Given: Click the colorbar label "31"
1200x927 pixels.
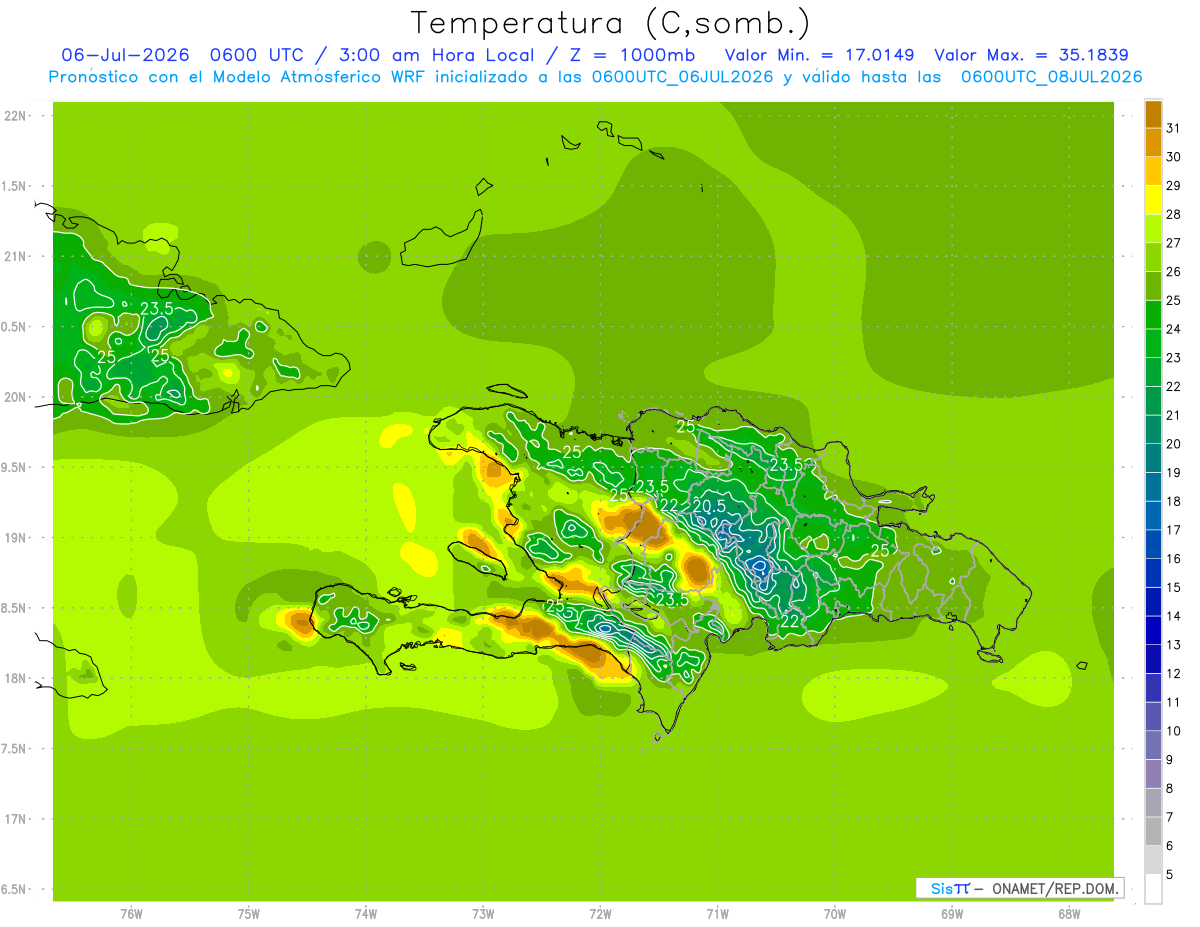Looking at the screenshot, I should point(1173,128).
